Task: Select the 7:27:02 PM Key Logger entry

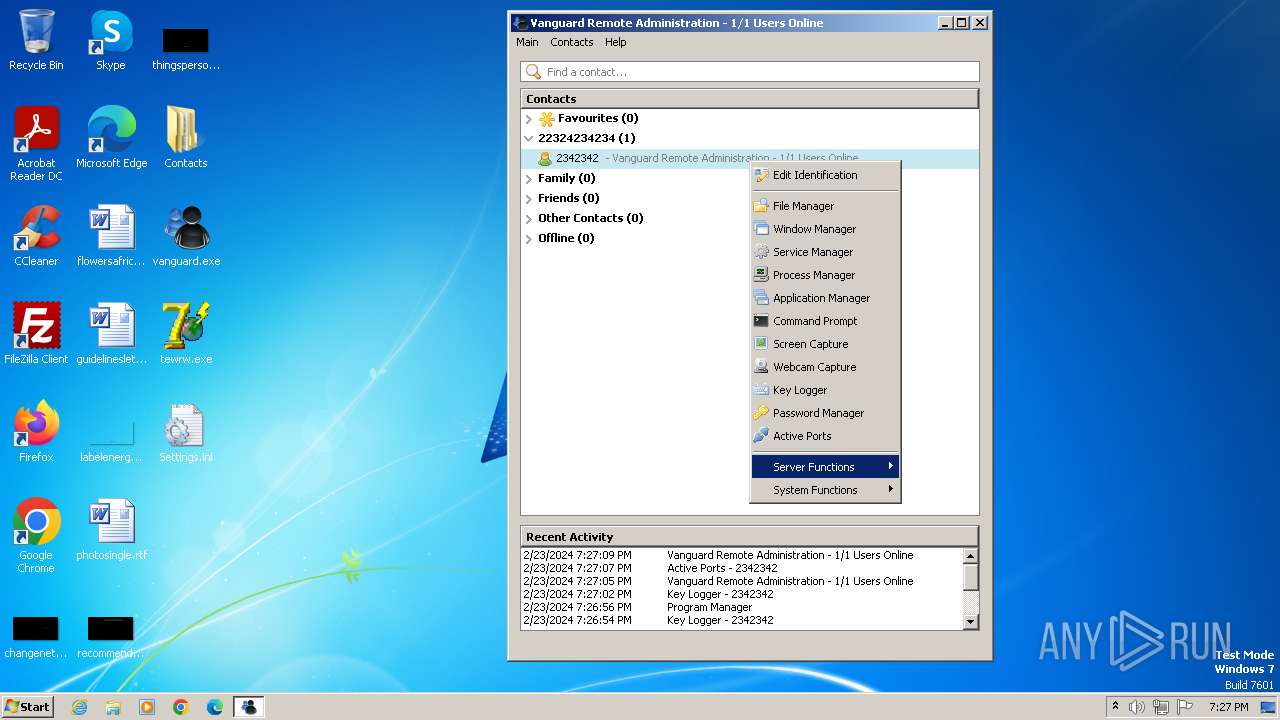Action: pos(742,594)
